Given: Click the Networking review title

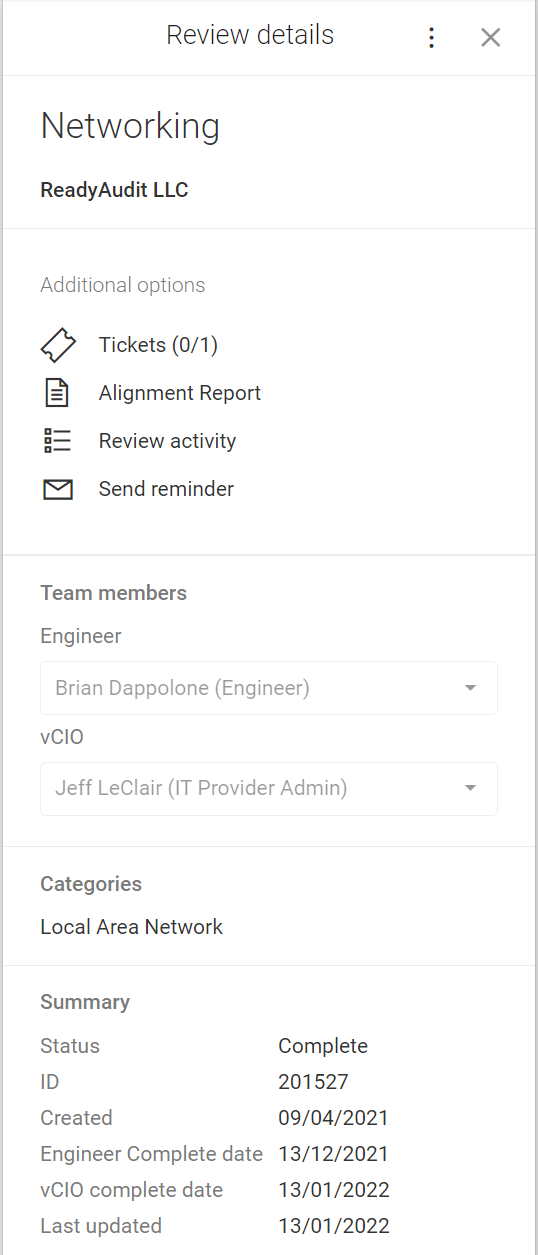Looking at the screenshot, I should click(x=130, y=126).
